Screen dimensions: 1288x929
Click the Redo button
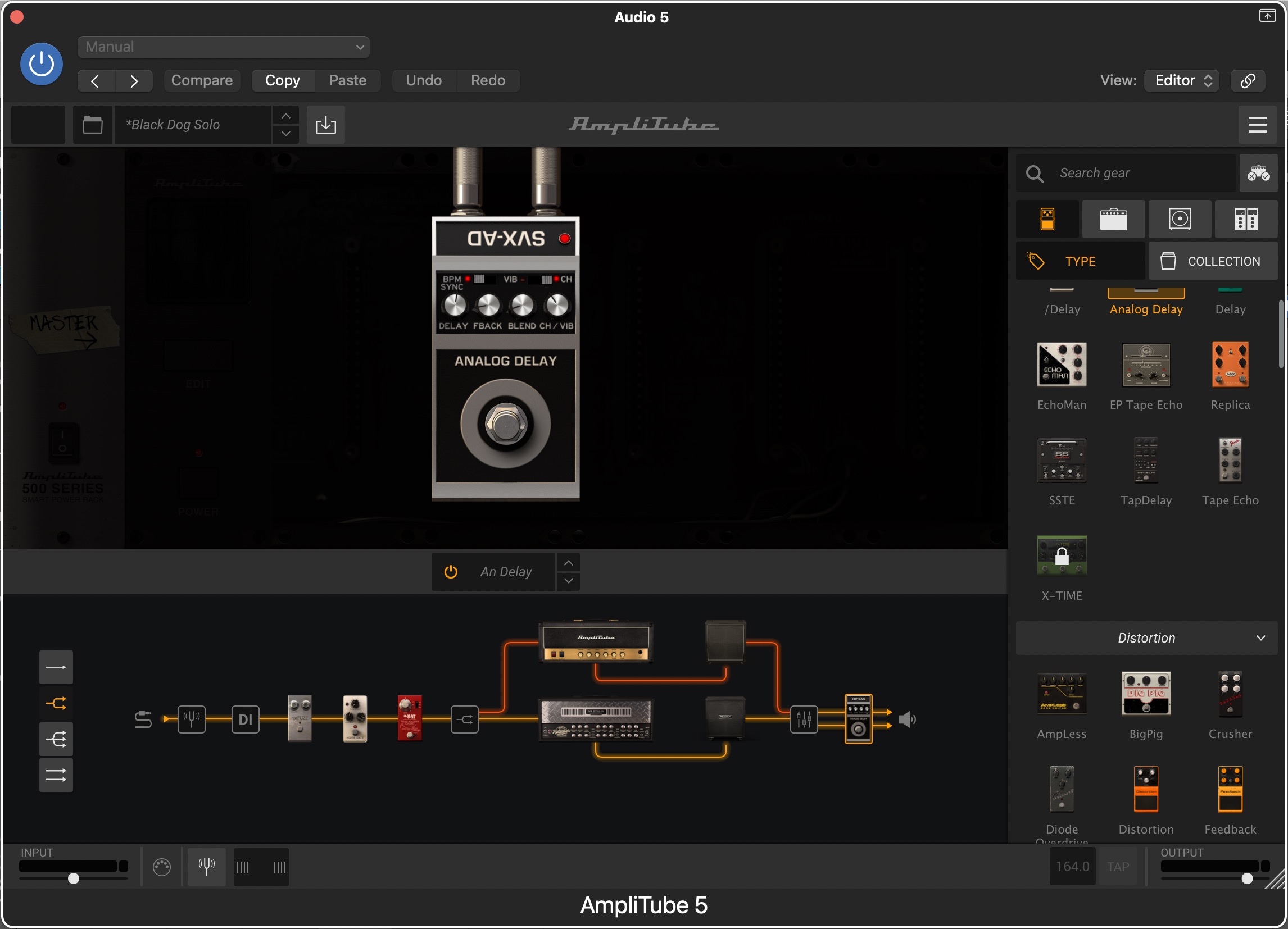pos(488,80)
